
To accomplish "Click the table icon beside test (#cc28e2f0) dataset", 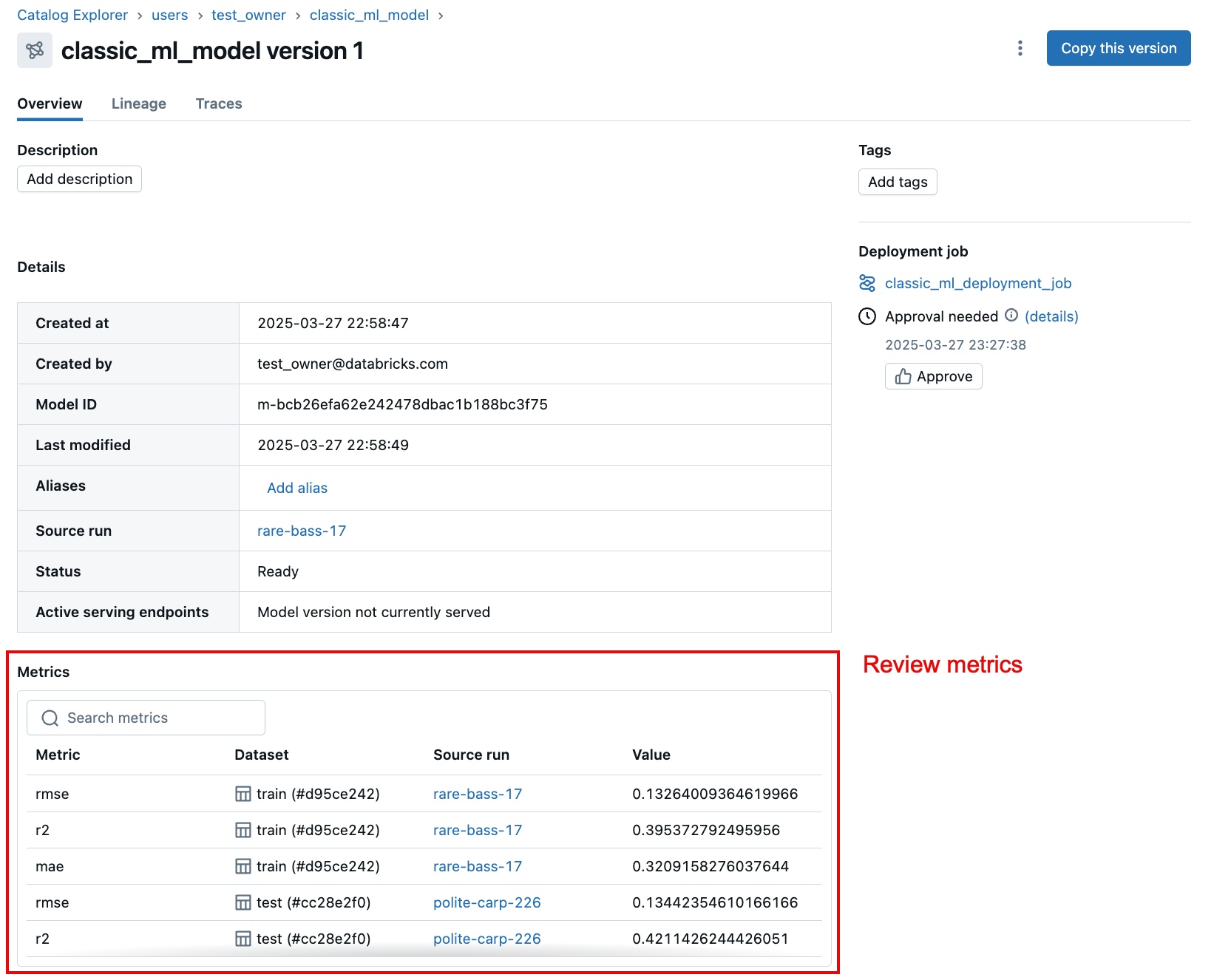I will pyautogui.click(x=243, y=902).
